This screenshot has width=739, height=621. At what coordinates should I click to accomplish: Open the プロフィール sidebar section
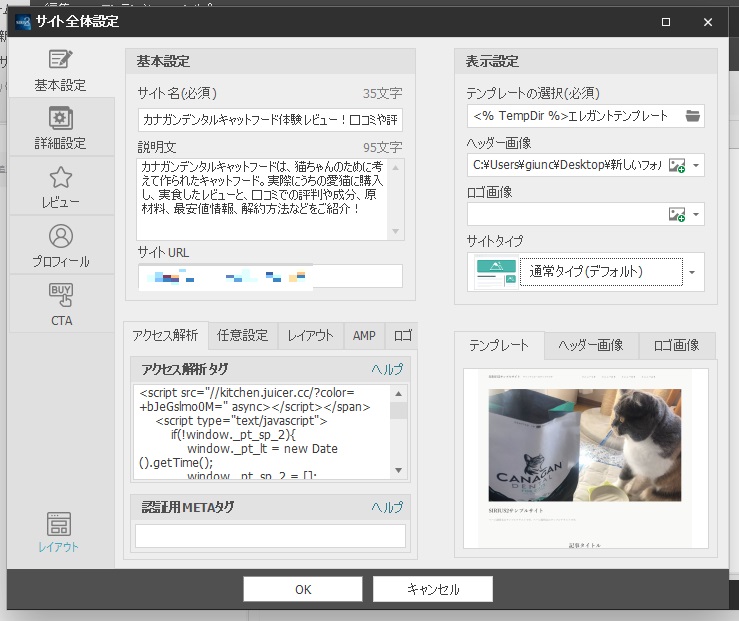pos(61,245)
